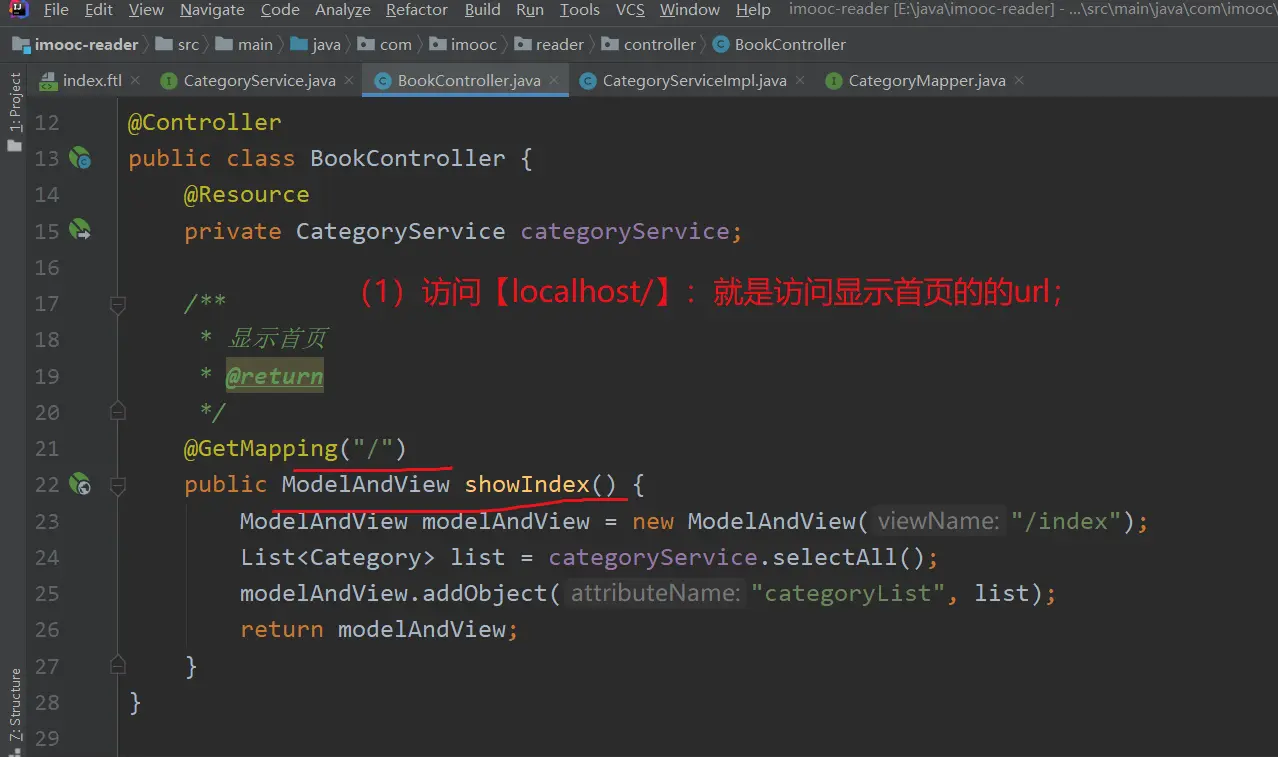The image size is (1278, 757).
Task: Click fold end marker on line 27
Action: [x=117, y=665]
